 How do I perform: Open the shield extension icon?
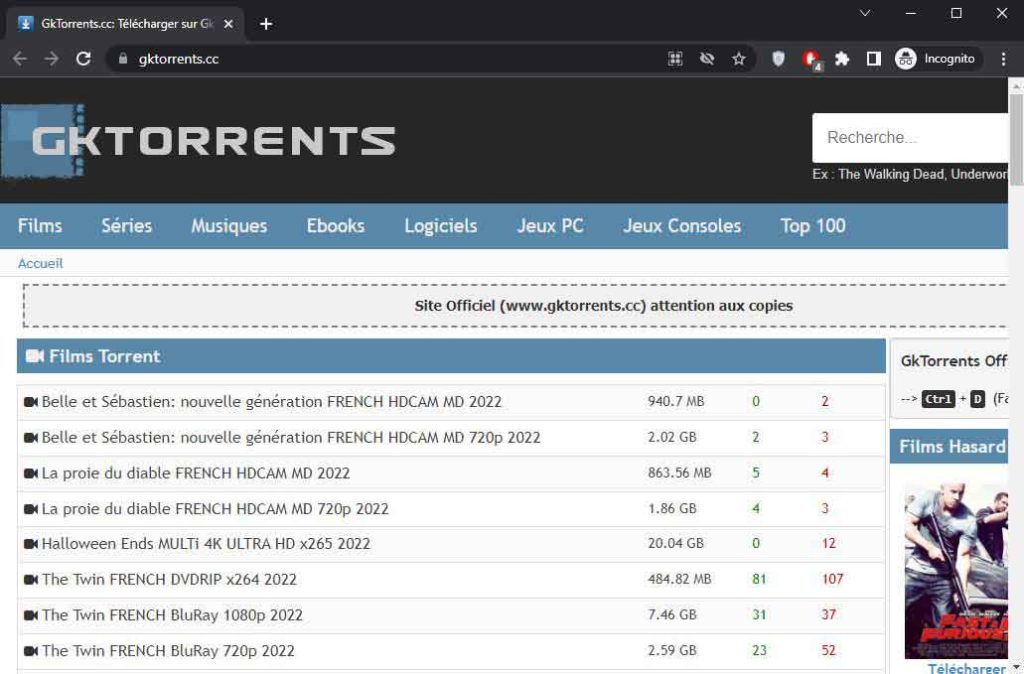point(778,59)
